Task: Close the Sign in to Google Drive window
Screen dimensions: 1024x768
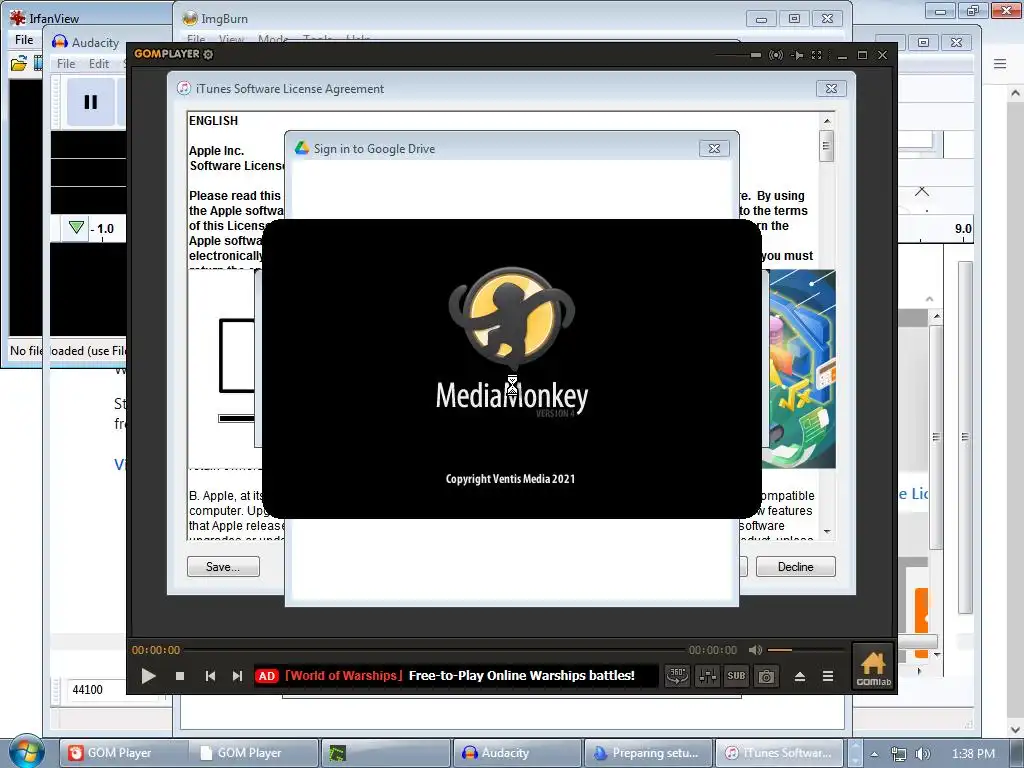Action: 714,149
